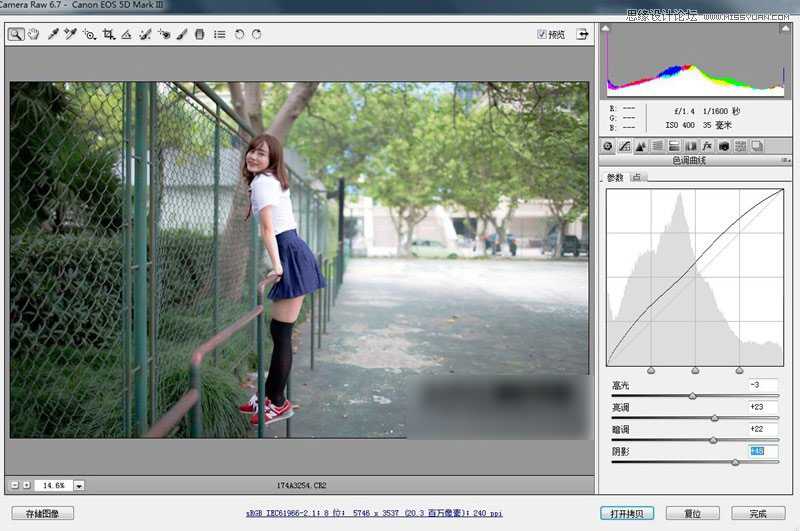The height and width of the screenshot is (531, 800).
Task: Toggle shadow clipping warning in histogram
Action: (606, 29)
